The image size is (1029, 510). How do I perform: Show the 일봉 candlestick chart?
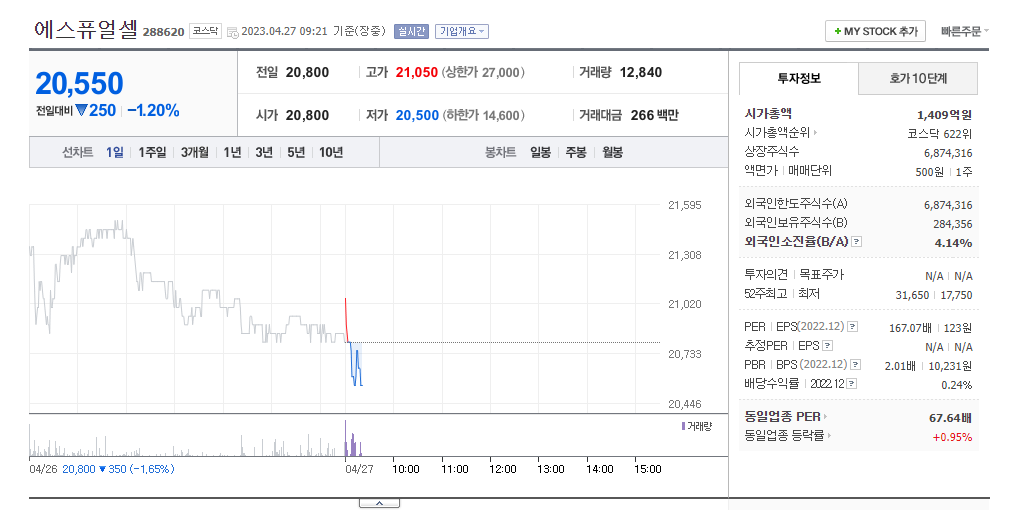click(x=540, y=152)
